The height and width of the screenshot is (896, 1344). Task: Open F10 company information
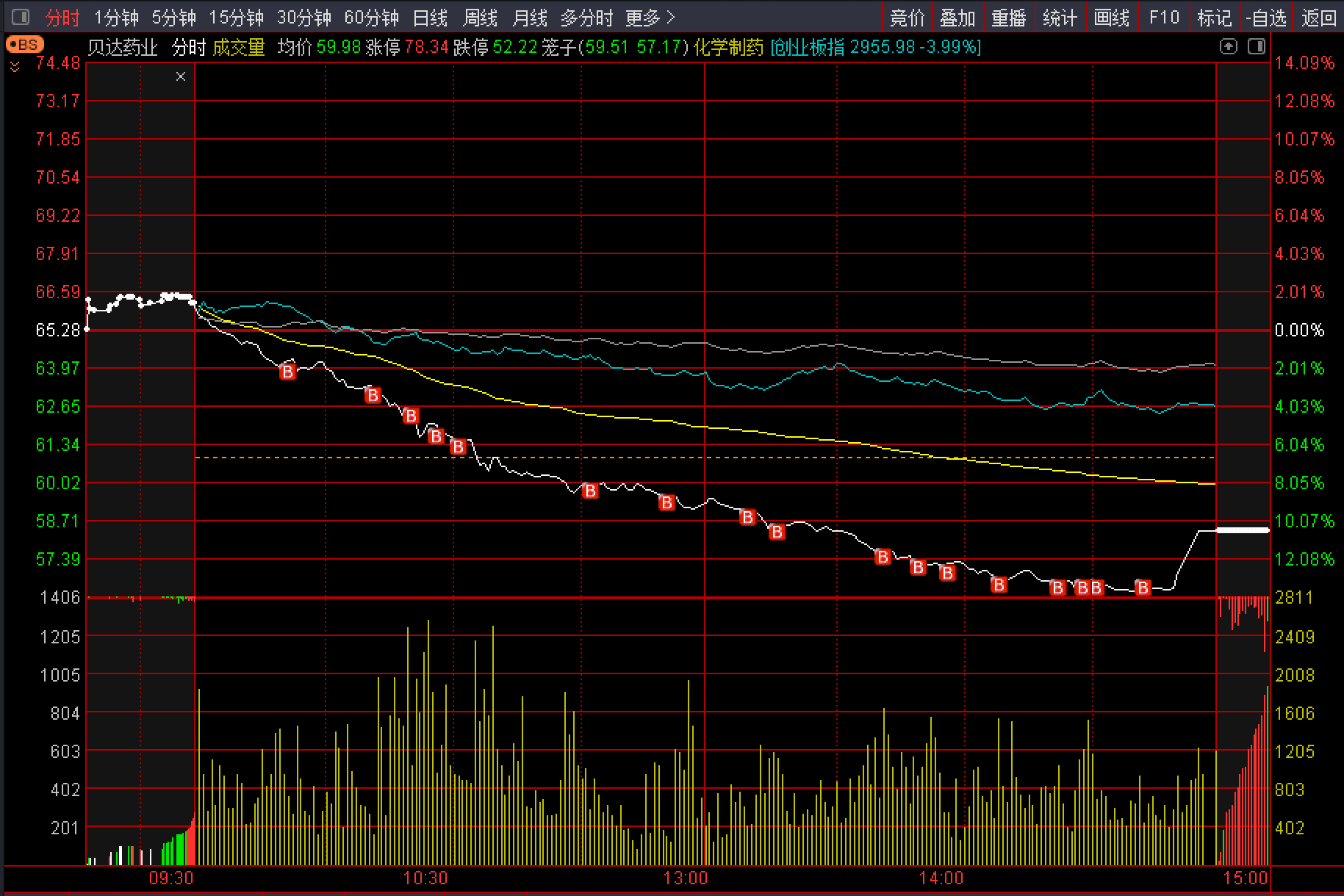point(1164,18)
